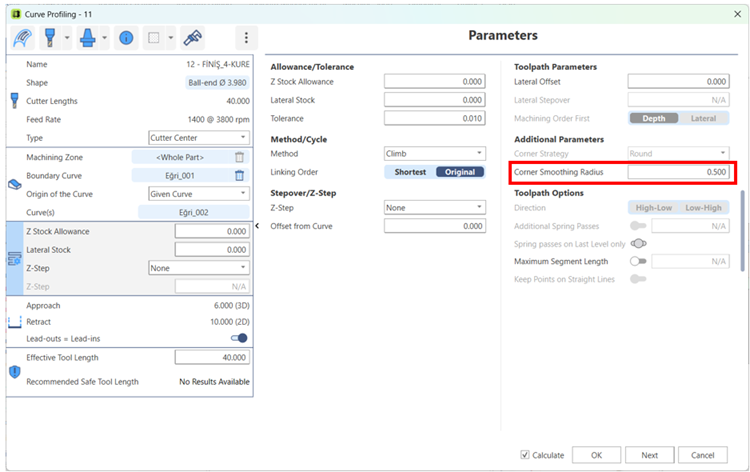Image resolution: width=750 pixels, height=472 pixels.
Task: Click the left panel Z Stock Allowance field
Action: (x=212, y=231)
